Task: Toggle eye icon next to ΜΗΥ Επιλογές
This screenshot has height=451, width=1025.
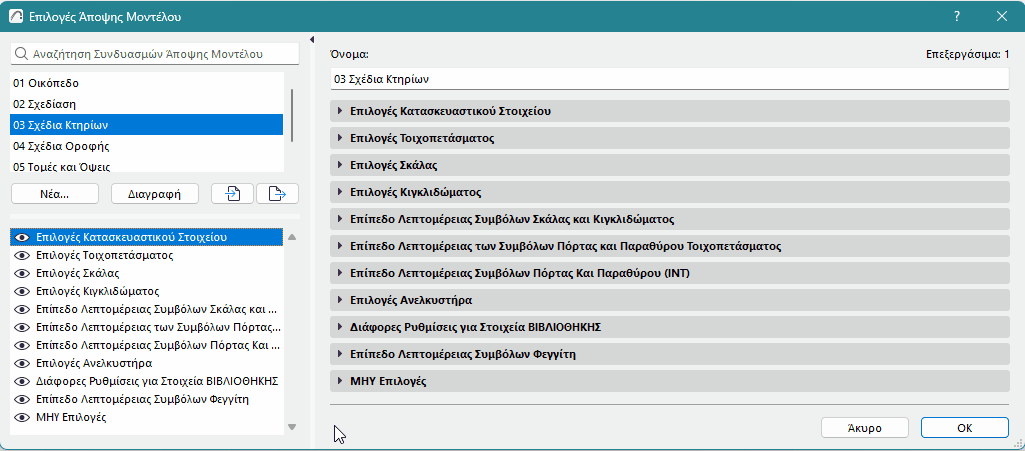Action: coord(22,417)
